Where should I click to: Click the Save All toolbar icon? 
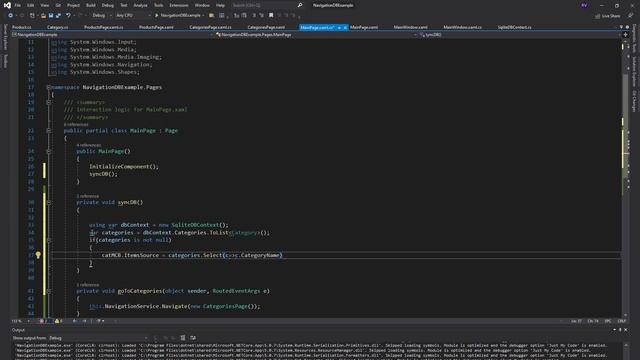click(x=58, y=16)
